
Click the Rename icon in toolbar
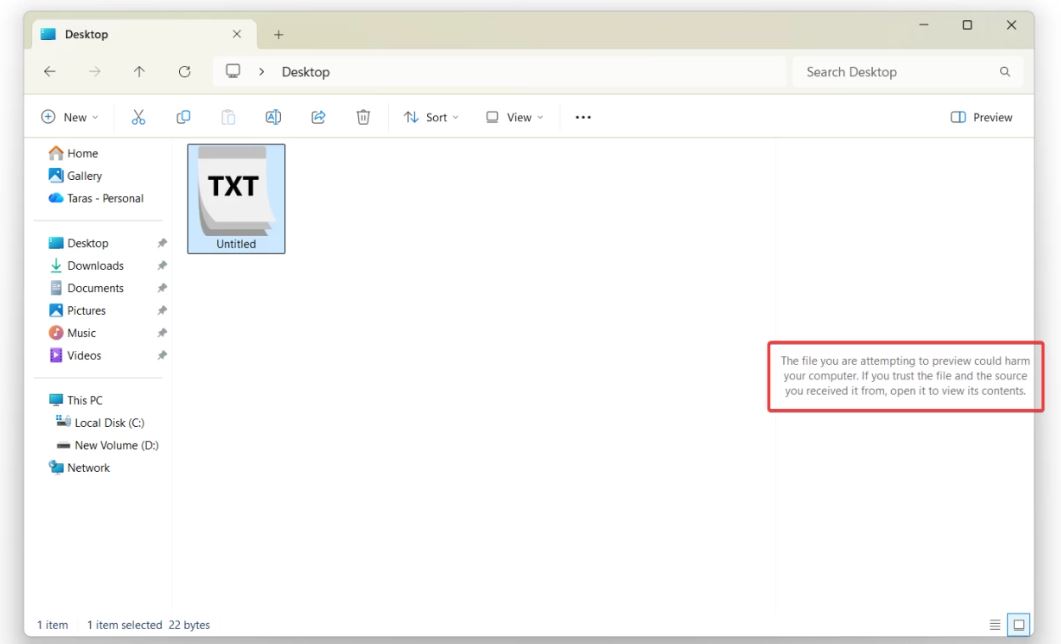tap(272, 117)
